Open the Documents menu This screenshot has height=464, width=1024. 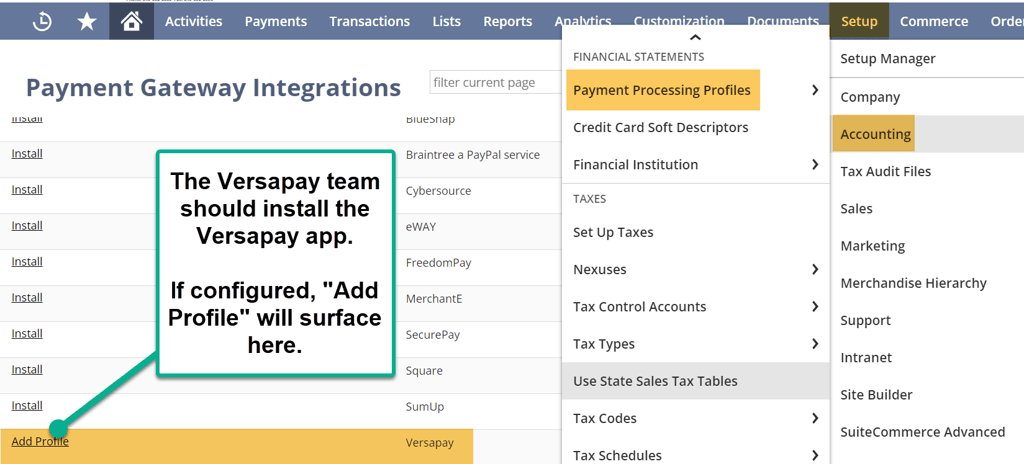[x=783, y=22]
